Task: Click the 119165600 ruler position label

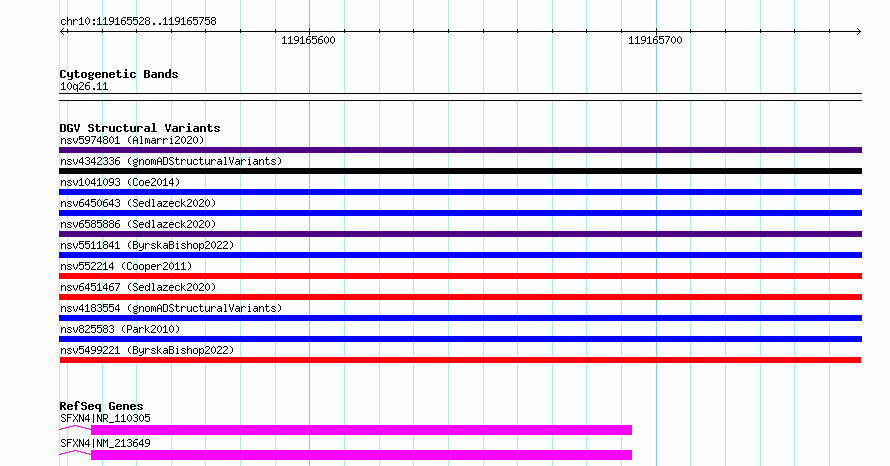Action: point(308,40)
